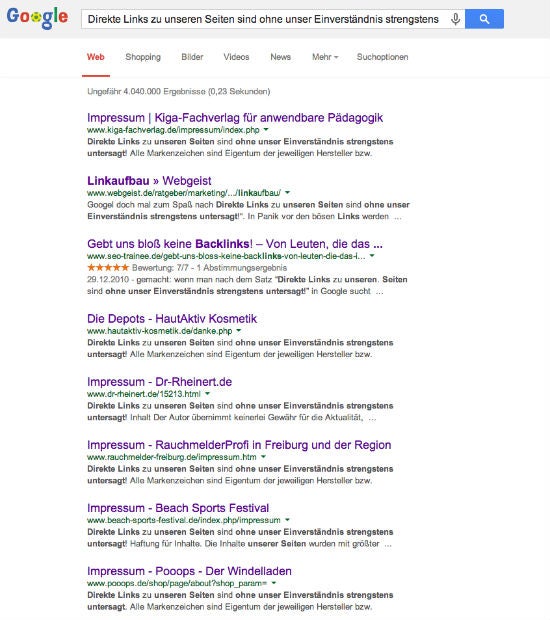The height and width of the screenshot is (620, 550).
Task: Expand arrow next to rauchmelder-freiburg.de URL
Action: (x=263, y=457)
